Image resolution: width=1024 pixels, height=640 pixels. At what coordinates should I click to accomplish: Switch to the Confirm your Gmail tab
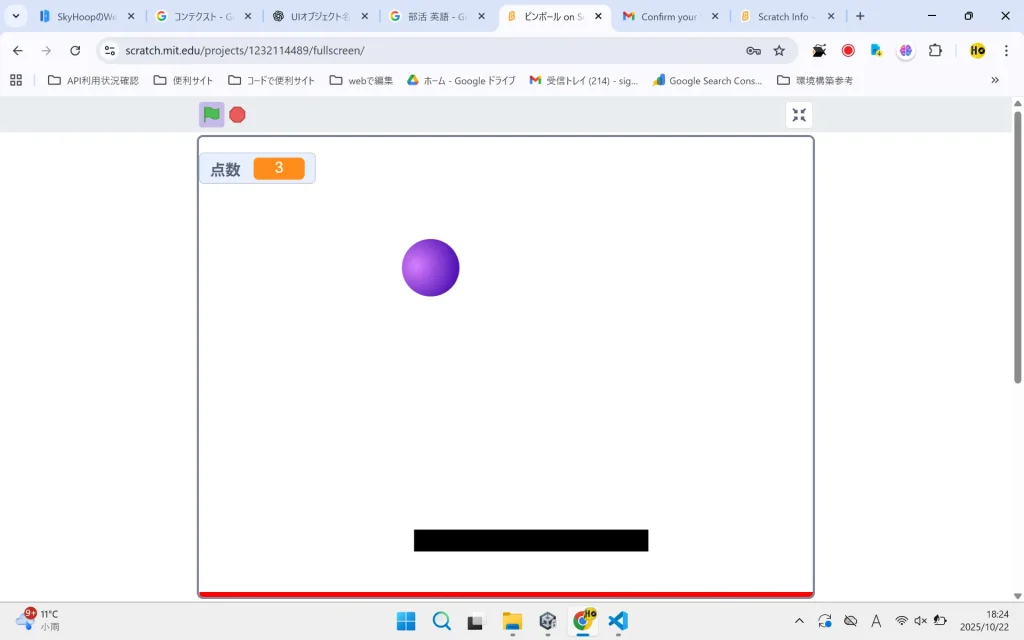671,16
